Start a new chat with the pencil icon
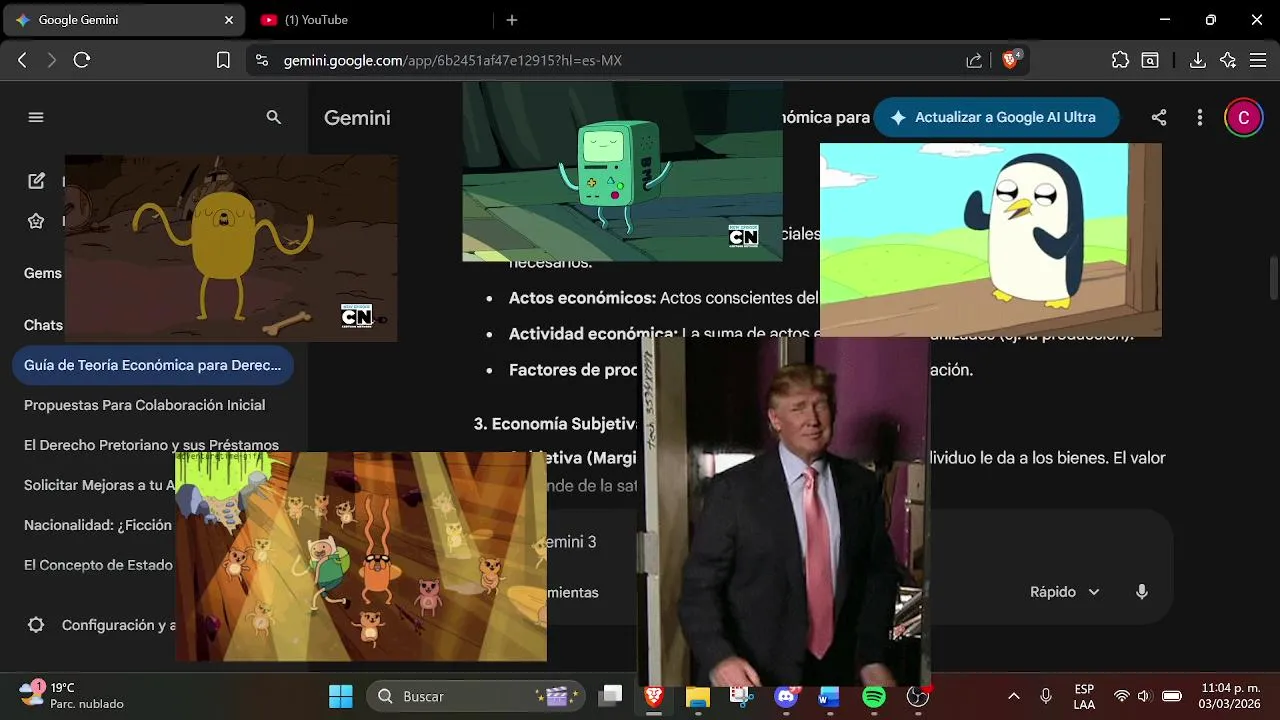This screenshot has height=720, width=1280. point(36,181)
